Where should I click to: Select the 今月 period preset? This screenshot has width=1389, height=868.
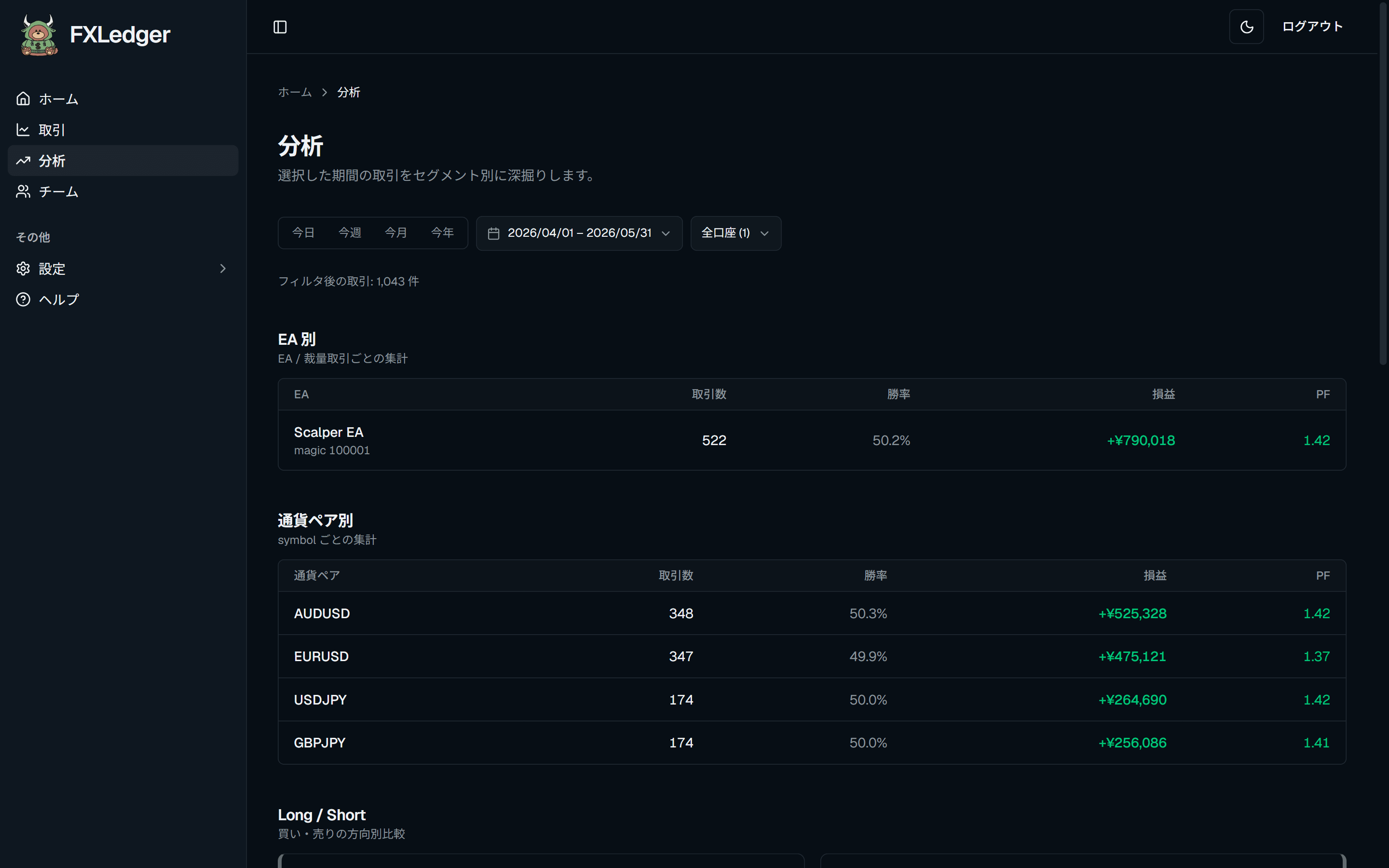coord(395,232)
